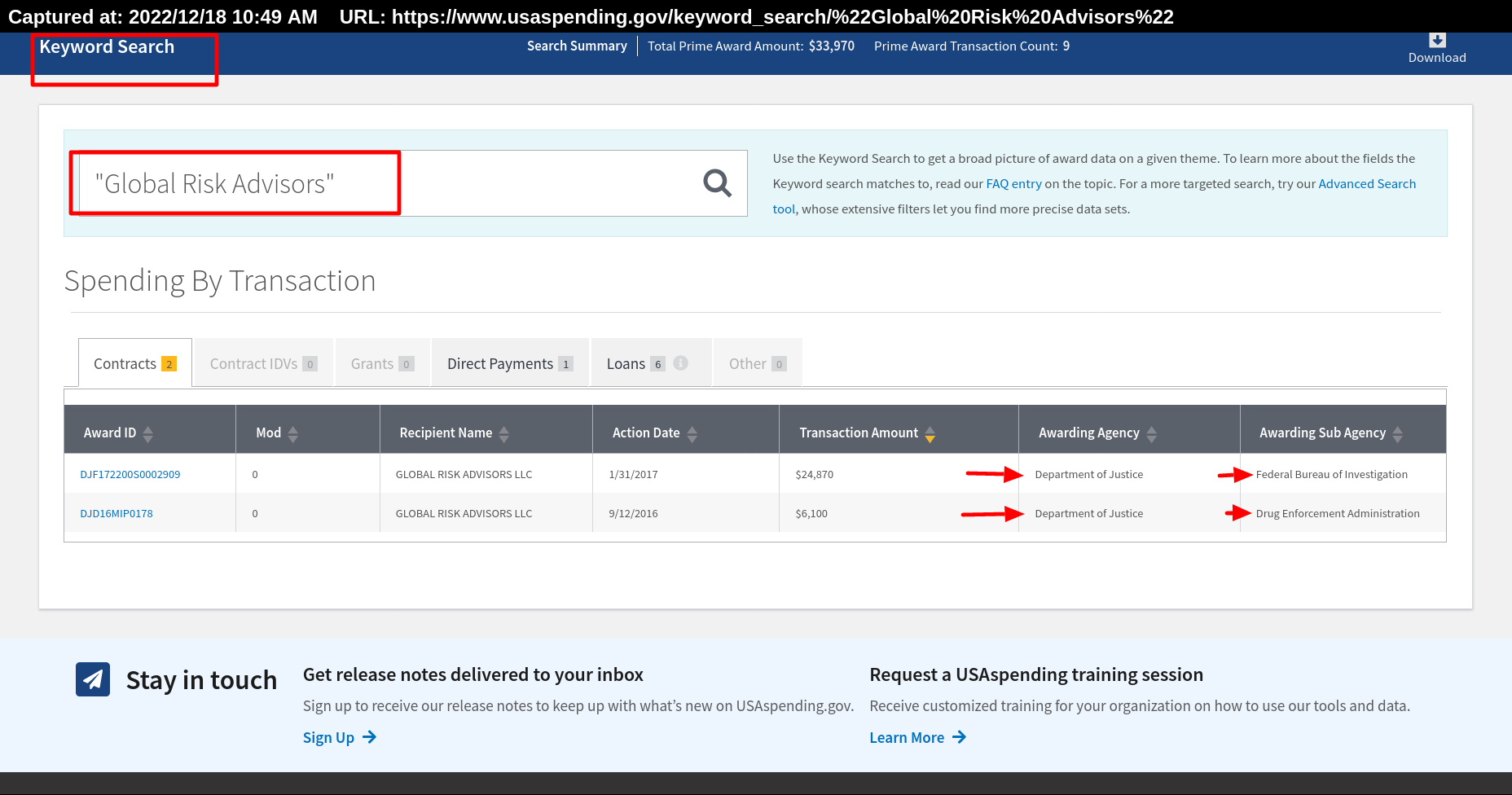
Task: Click the Learn More link
Action: point(907,737)
